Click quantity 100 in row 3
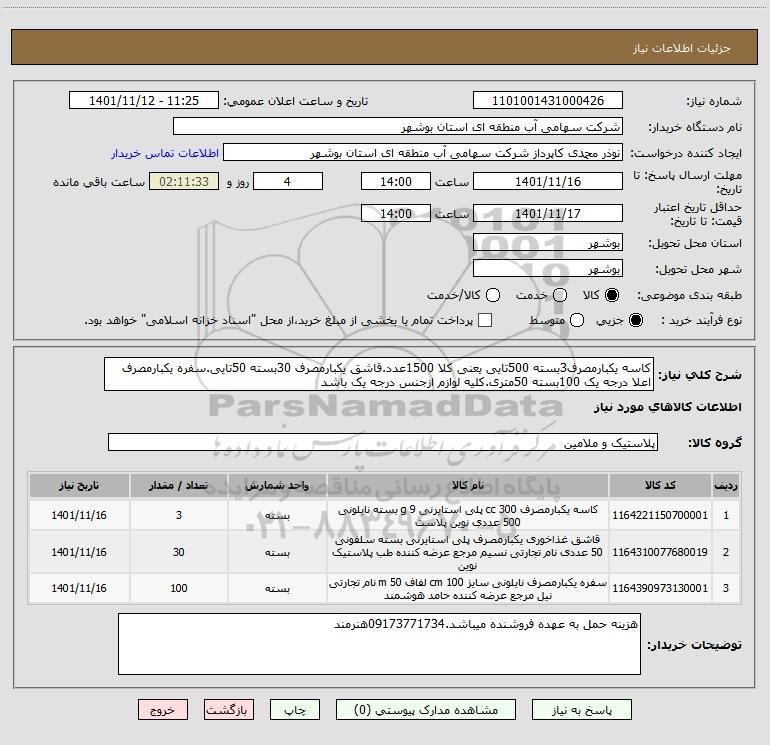The height and width of the screenshot is (745, 770). pyautogui.click(x=179, y=588)
